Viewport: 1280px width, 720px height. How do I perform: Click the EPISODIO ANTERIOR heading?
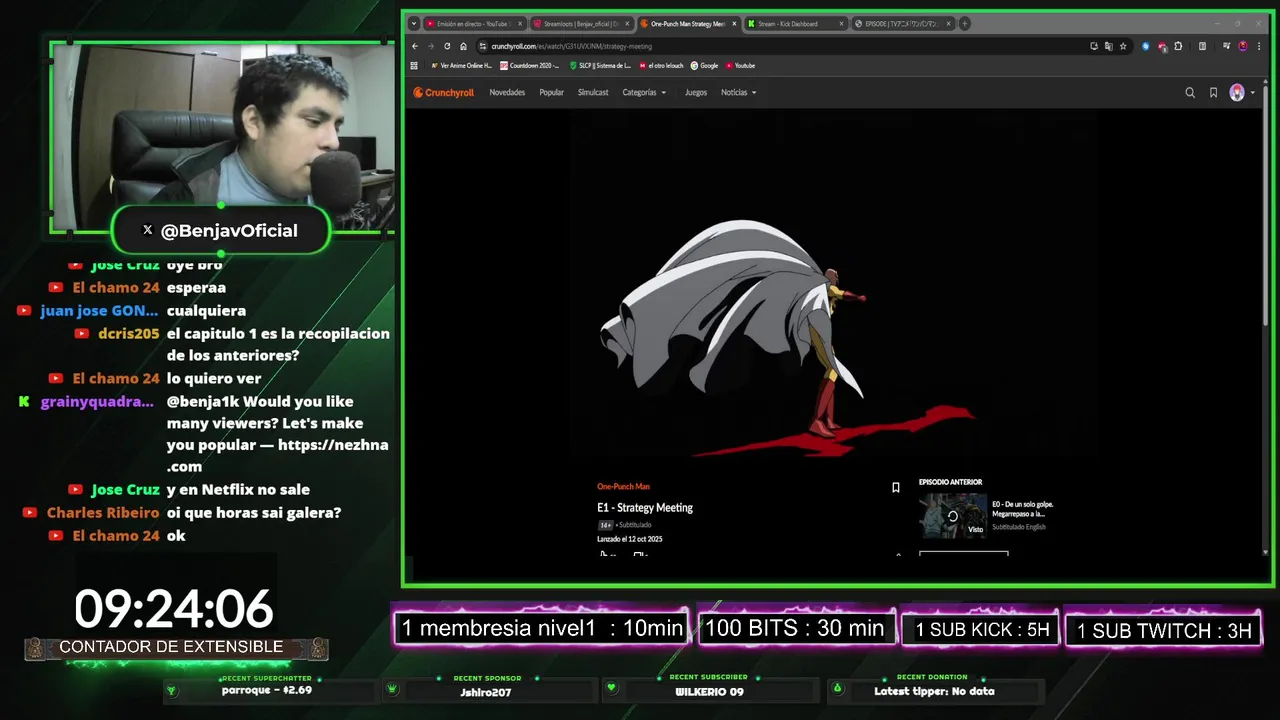coord(950,482)
